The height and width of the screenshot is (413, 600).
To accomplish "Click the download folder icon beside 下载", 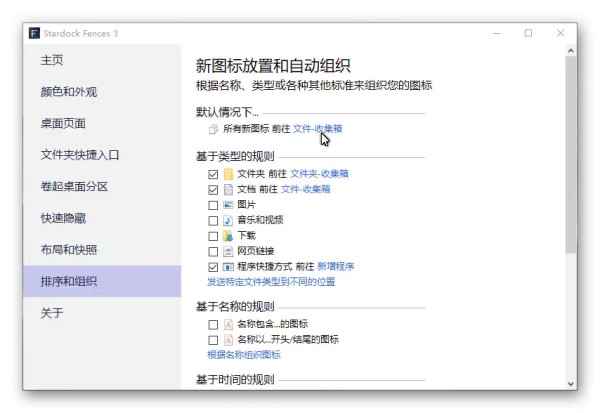I will 228,236.
